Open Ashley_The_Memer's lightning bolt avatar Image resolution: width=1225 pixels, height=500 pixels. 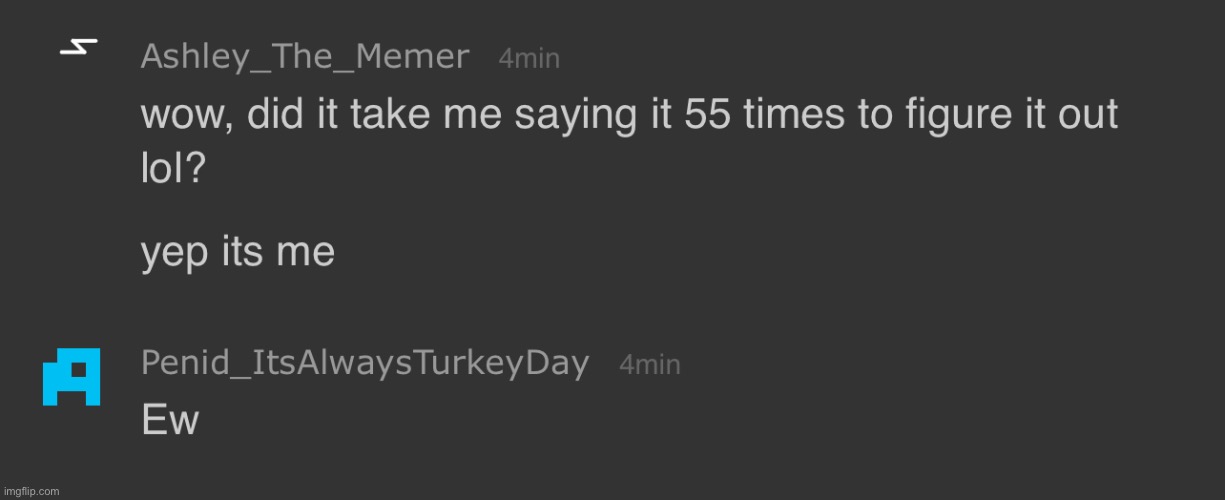pyautogui.click(x=78, y=48)
